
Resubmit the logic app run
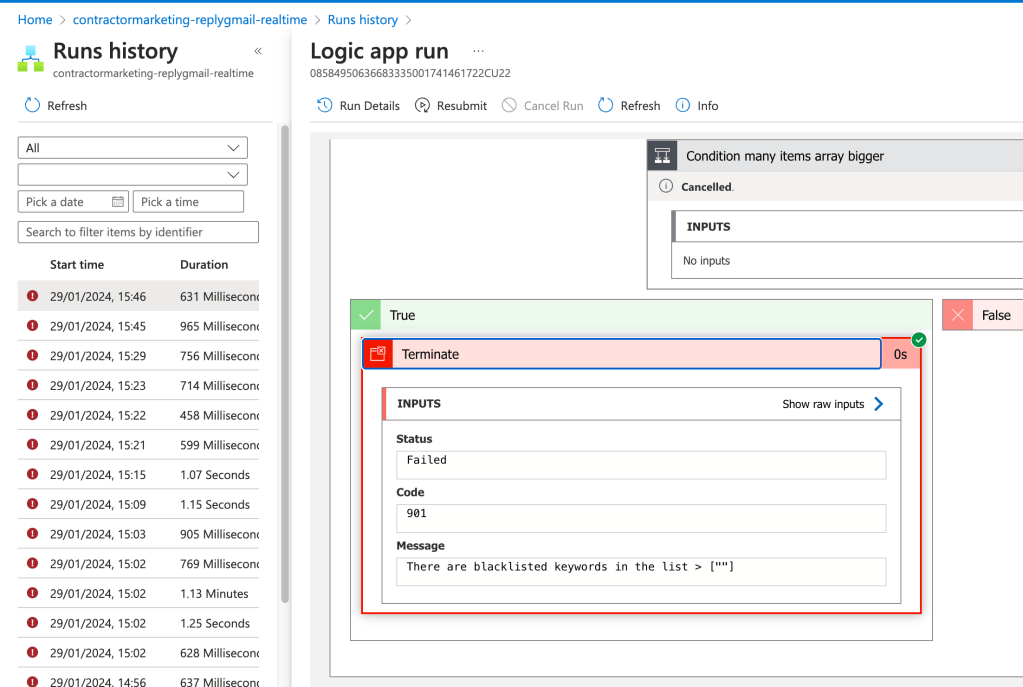point(451,106)
